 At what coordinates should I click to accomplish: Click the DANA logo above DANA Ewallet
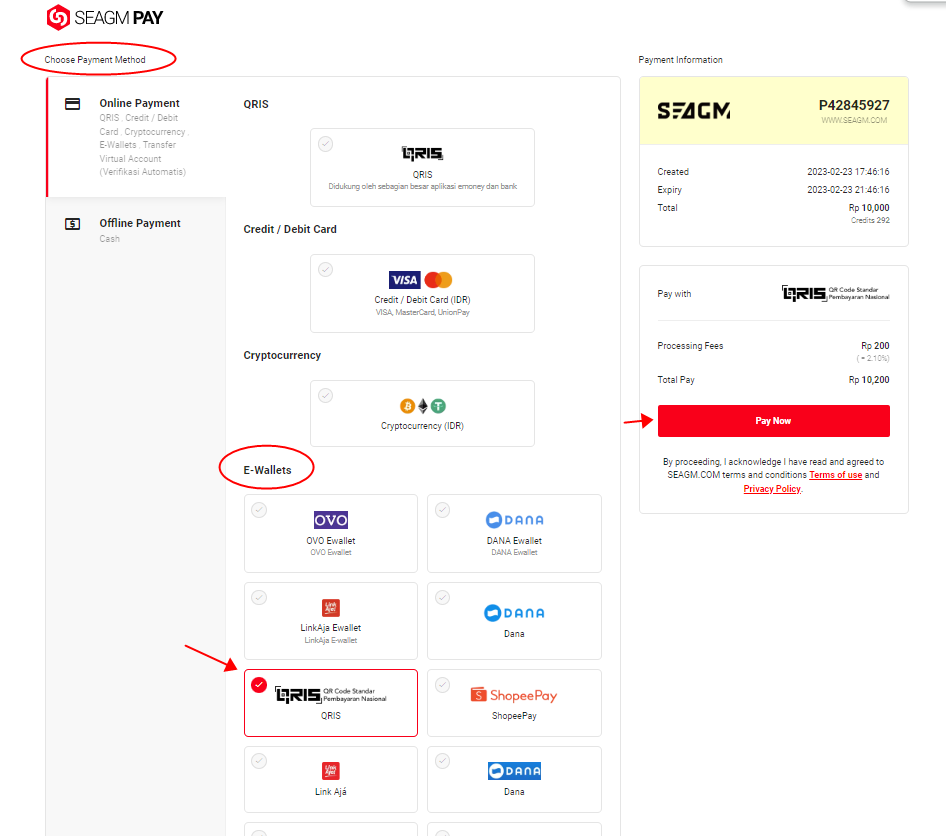point(515,520)
